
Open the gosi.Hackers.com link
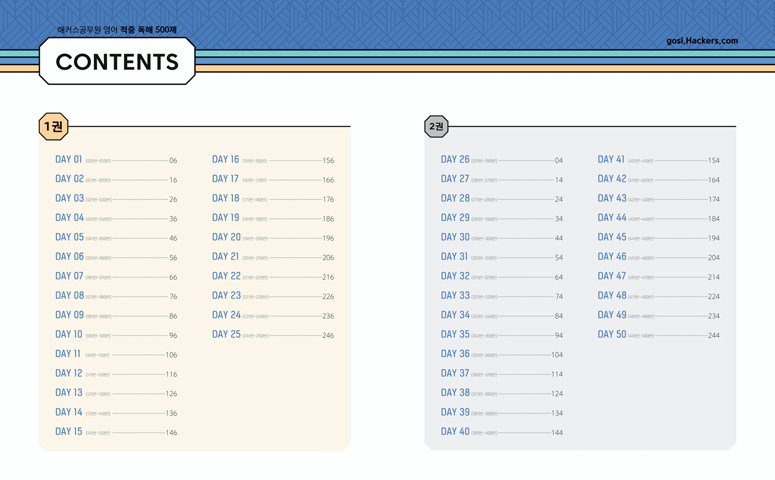(701, 41)
